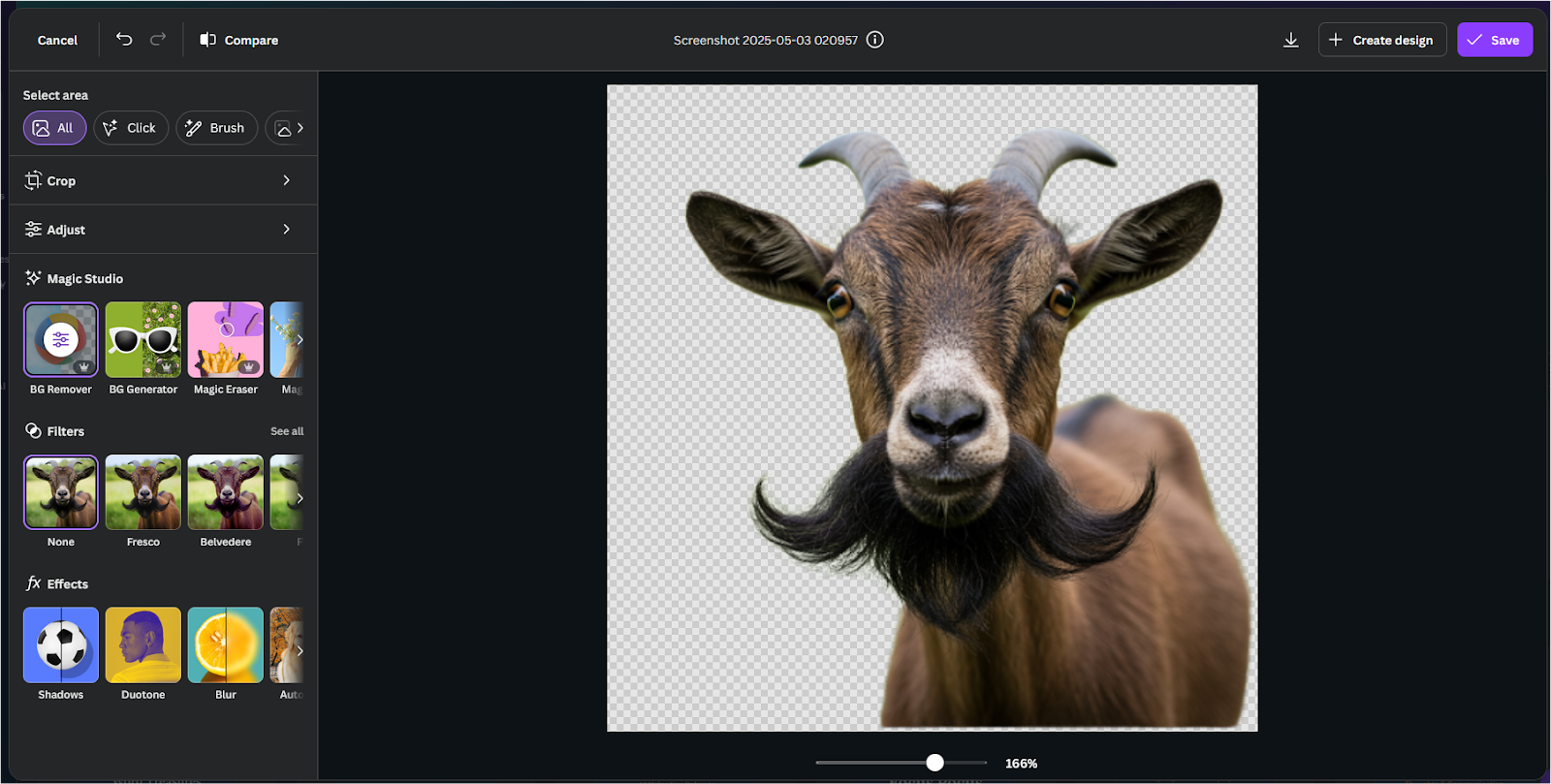This screenshot has height=784, width=1551.
Task: Click the zoom slider handle
Action: 934,763
